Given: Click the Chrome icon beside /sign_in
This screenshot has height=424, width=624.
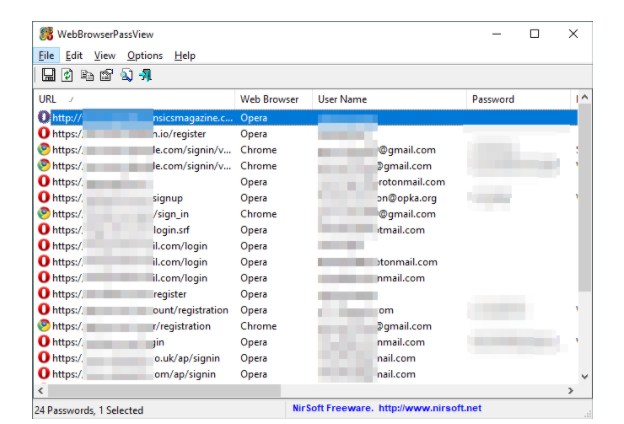Looking at the screenshot, I should pos(44,213).
